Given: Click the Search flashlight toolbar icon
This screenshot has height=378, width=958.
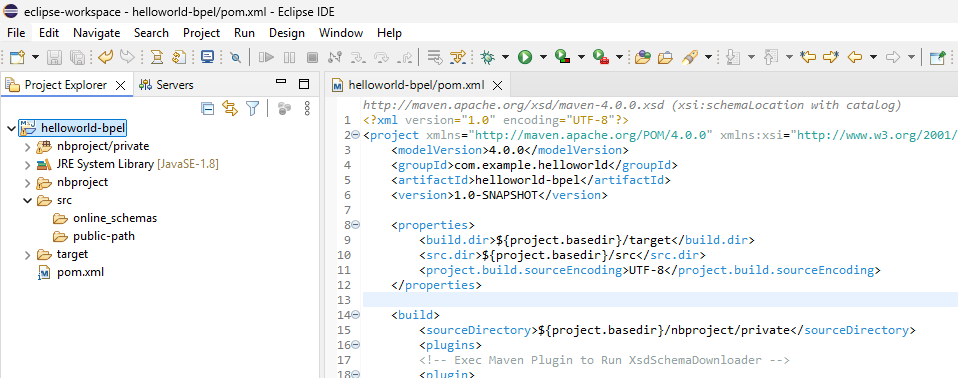Looking at the screenshot, I should point(690,57).
